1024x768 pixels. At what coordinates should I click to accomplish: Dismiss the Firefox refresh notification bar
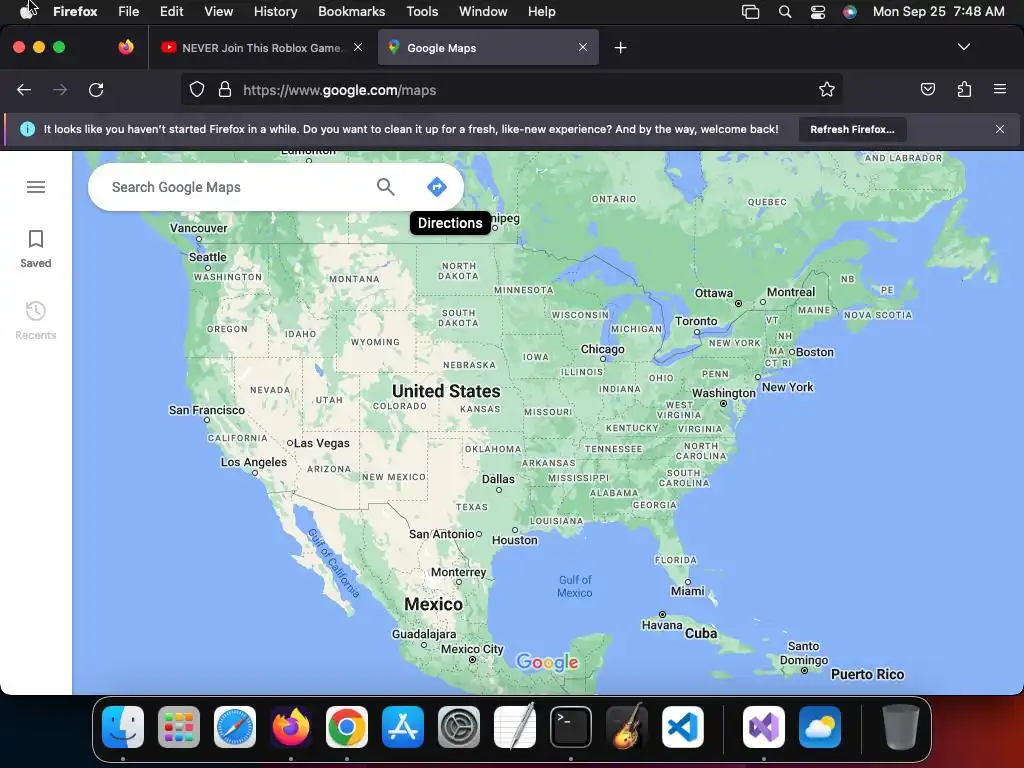[x=1000, y=129]
